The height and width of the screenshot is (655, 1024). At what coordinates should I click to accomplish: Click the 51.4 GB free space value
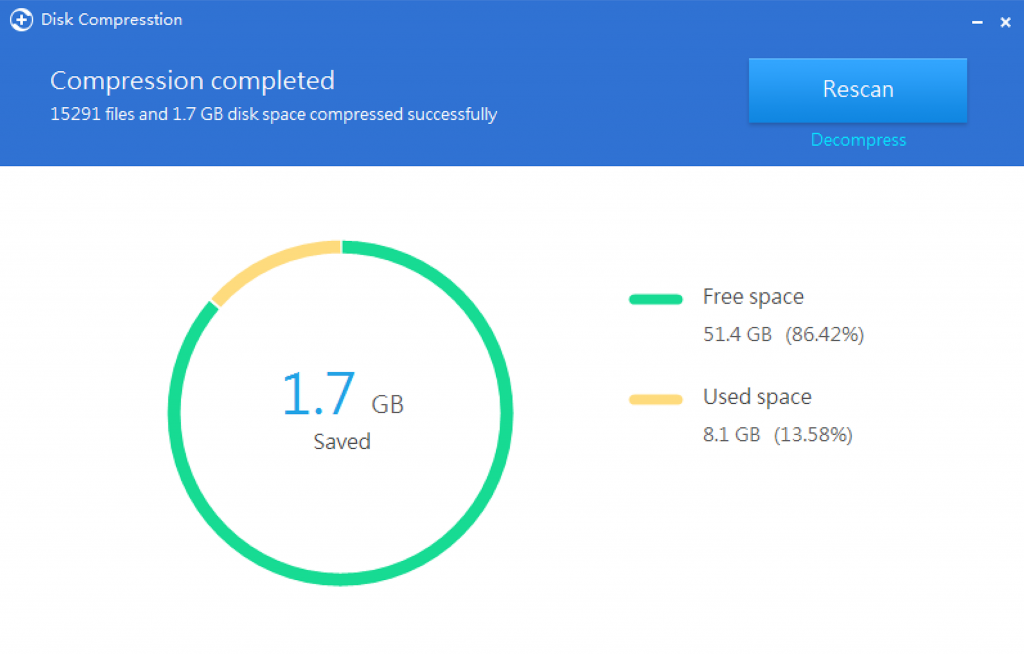click(x=737, y=334)
